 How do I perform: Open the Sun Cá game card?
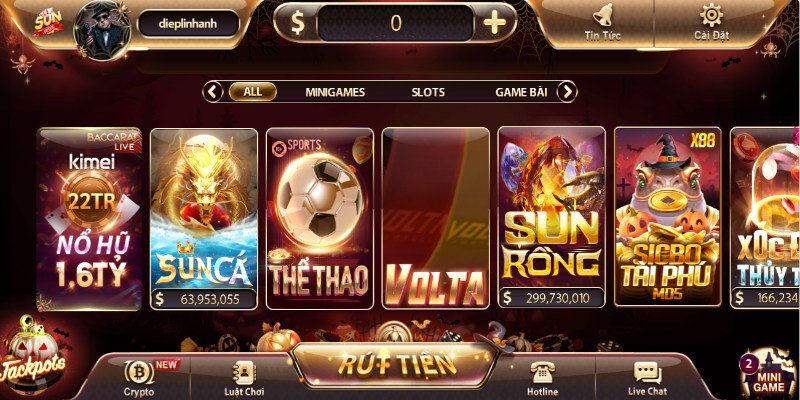[204, 218]
